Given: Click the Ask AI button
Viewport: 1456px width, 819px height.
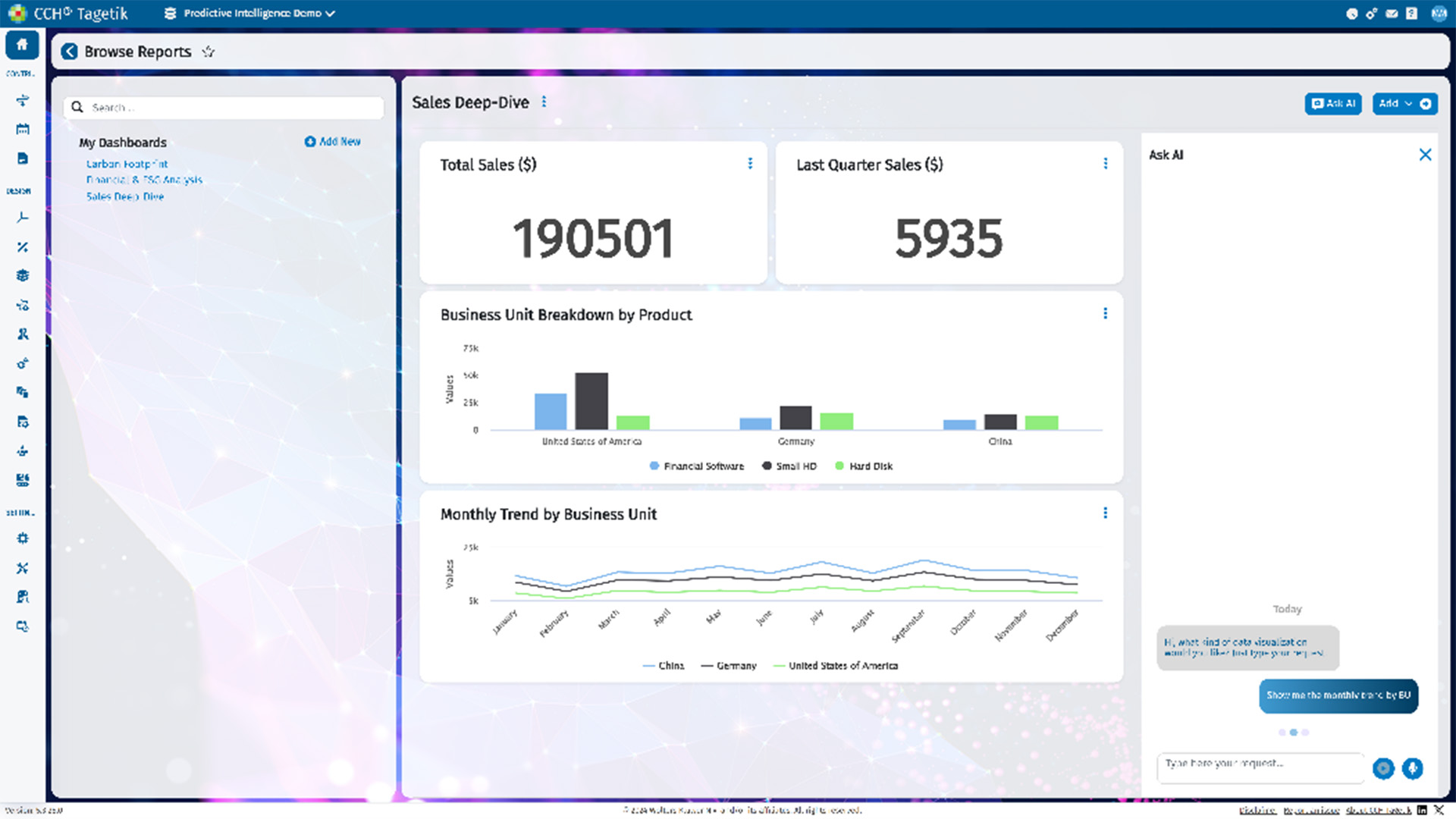Looking at the screenshot, I should click(1333, 104).
